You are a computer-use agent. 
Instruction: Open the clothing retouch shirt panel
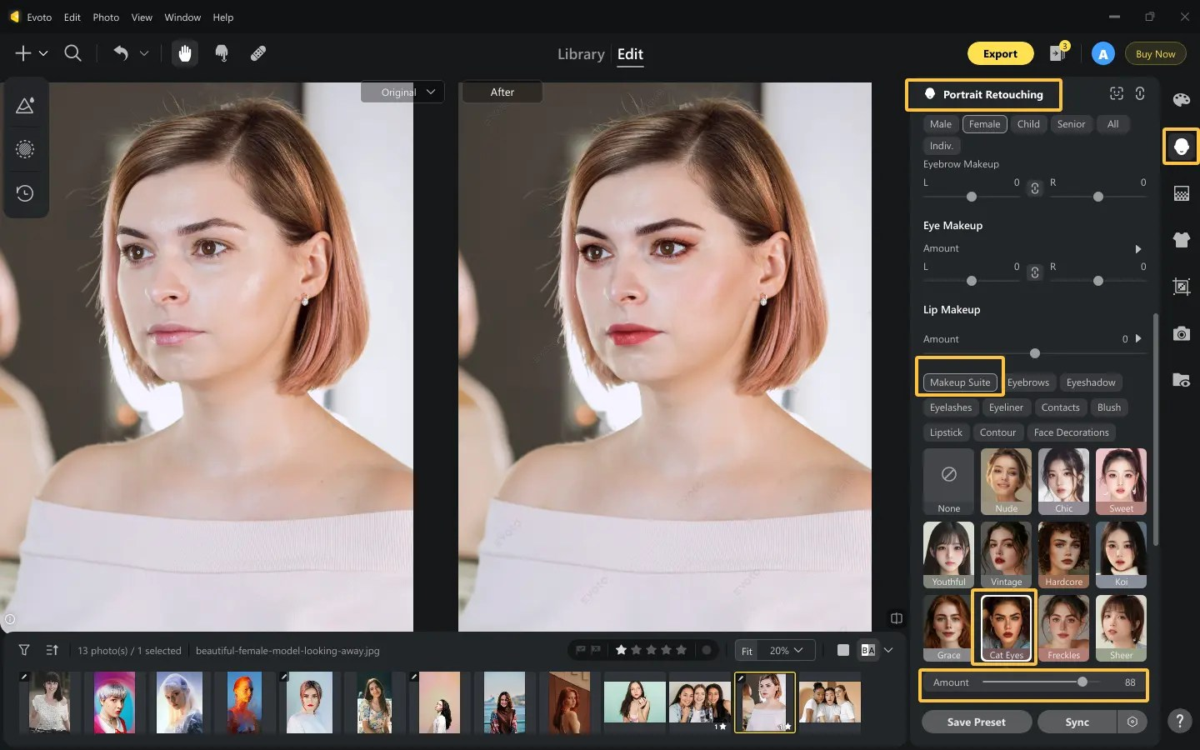(1181, 240)
